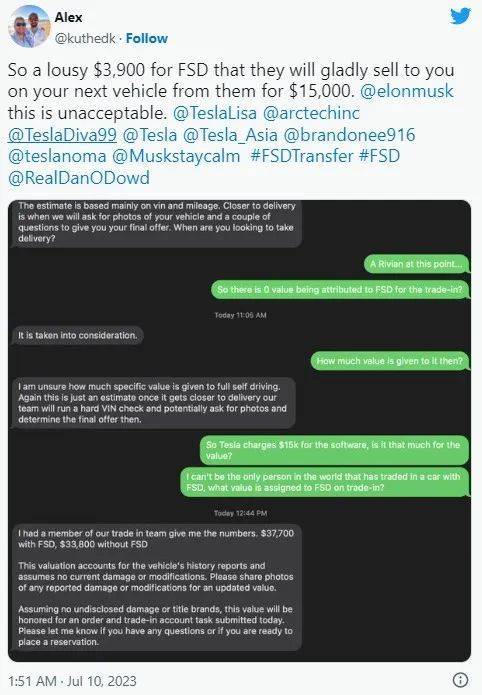Browse the #FSDTransfer hashtag
482x695 pixels.
click(x=302, y=156)
